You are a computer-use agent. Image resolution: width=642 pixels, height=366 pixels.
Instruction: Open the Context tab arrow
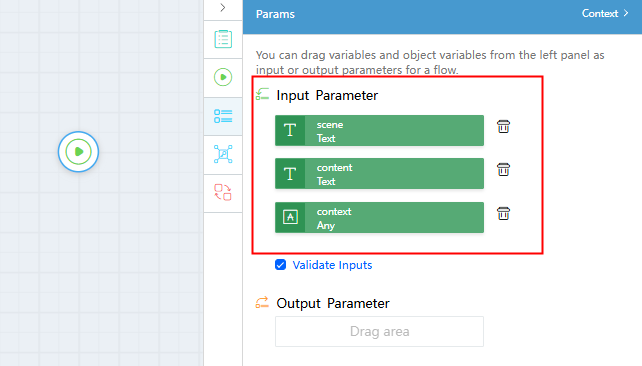click(x=626, y=13)
